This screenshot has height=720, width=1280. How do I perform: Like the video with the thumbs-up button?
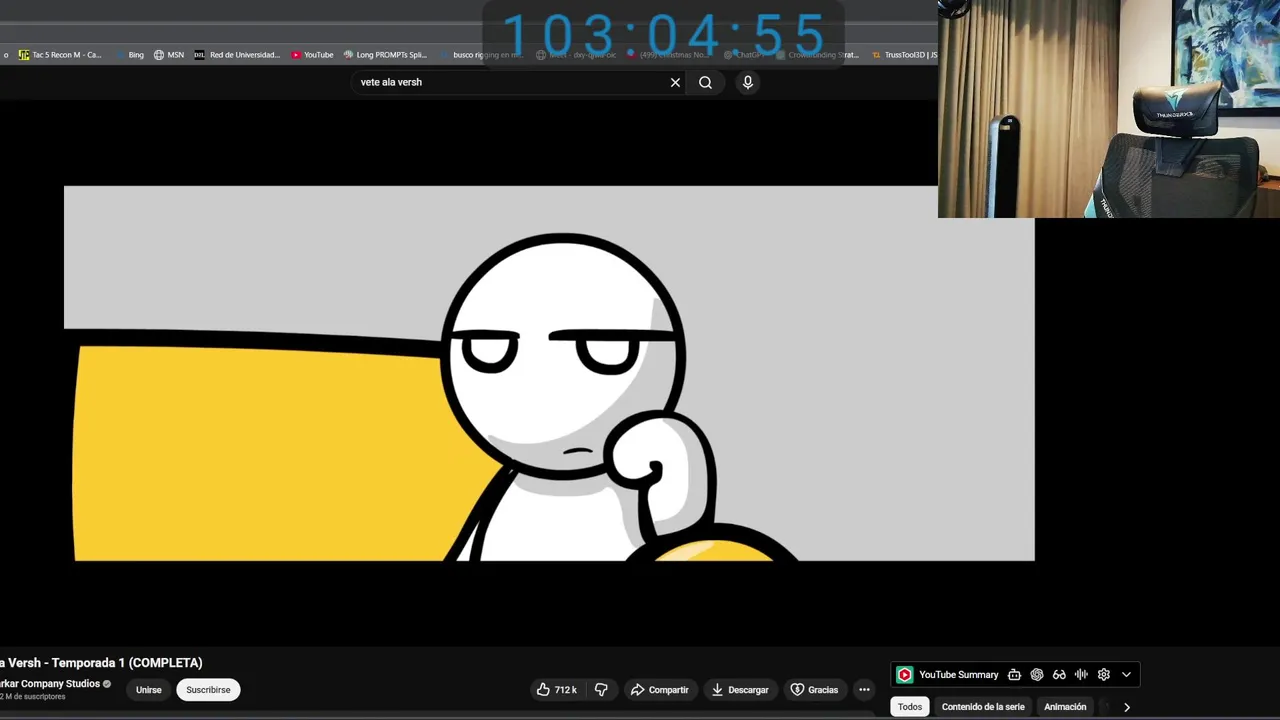(x=557, y=690)
